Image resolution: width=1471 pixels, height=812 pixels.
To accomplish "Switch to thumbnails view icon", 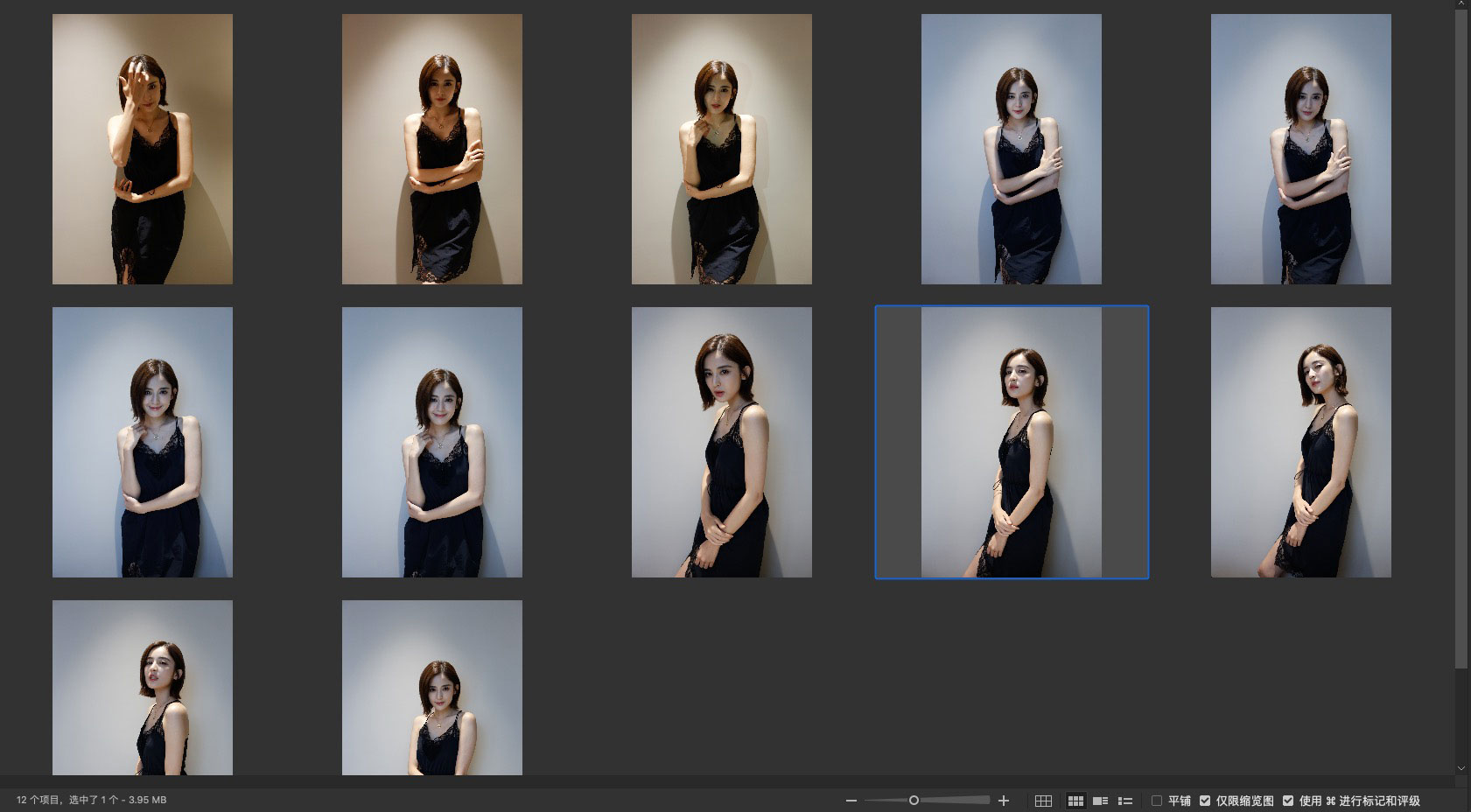I will point(1075,801).
